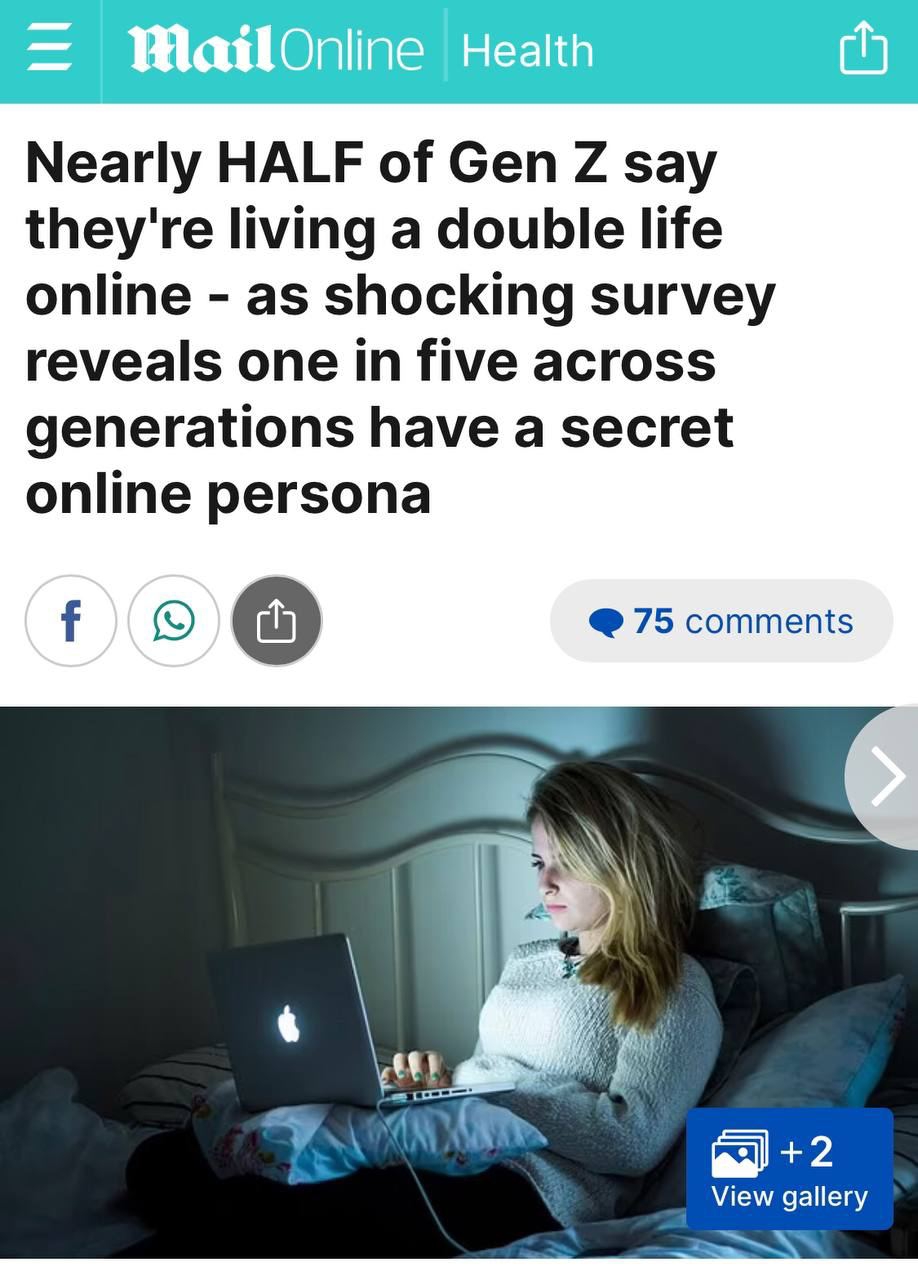Open the 75 comments section
This screenshot has width=918, height=1280.
coord(721,621)
